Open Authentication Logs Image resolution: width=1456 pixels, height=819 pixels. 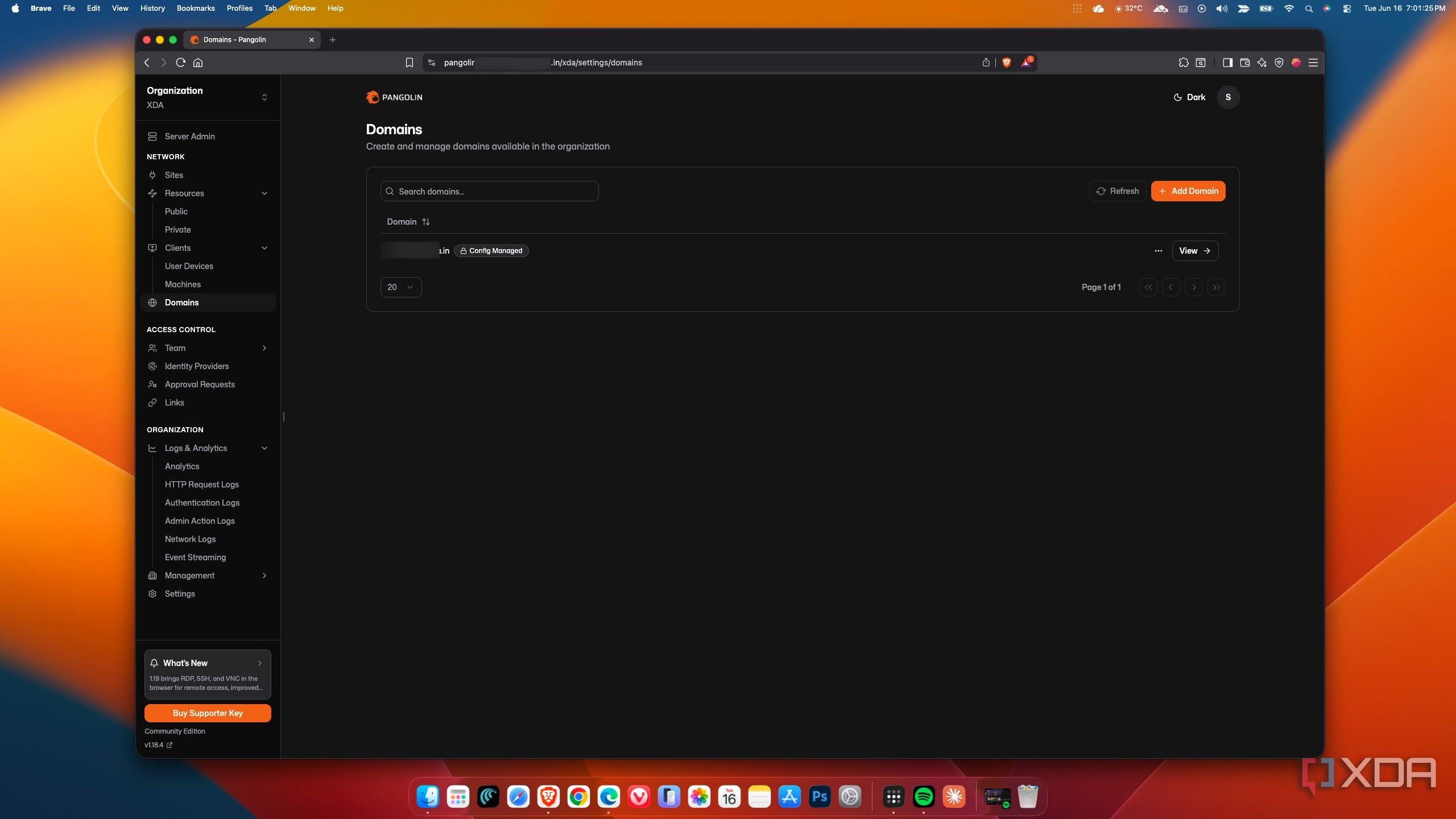click(x=202, y=503)
